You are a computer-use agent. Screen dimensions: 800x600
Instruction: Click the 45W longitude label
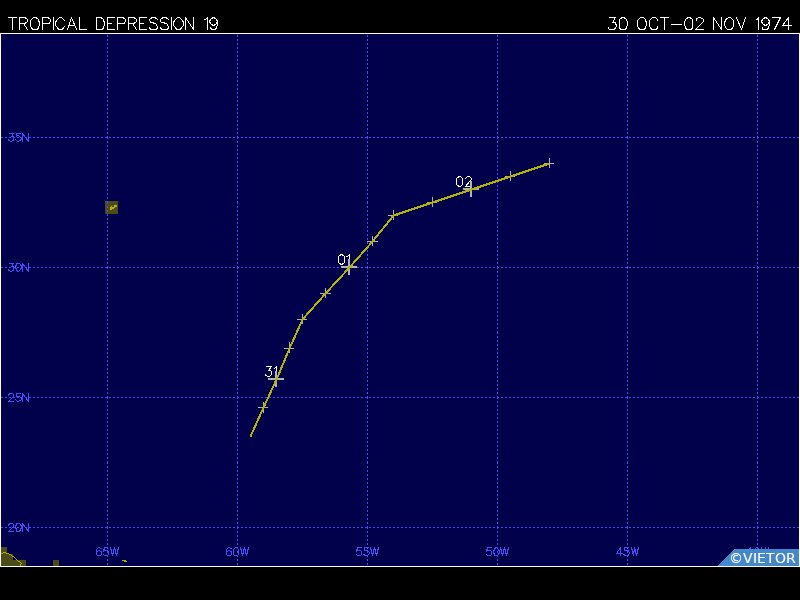(627, 552)
